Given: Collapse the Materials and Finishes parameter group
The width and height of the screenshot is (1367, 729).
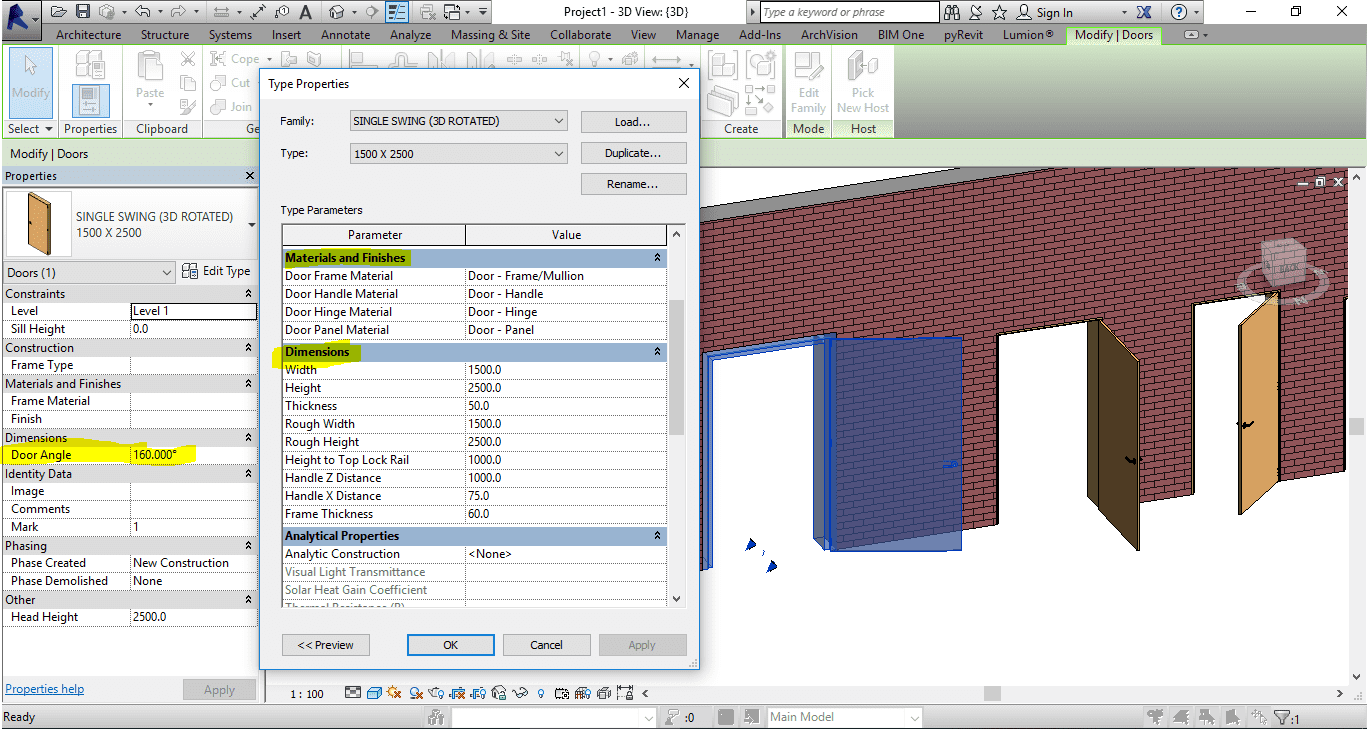Looking at the screenshot, I should (x=657, y=258).
